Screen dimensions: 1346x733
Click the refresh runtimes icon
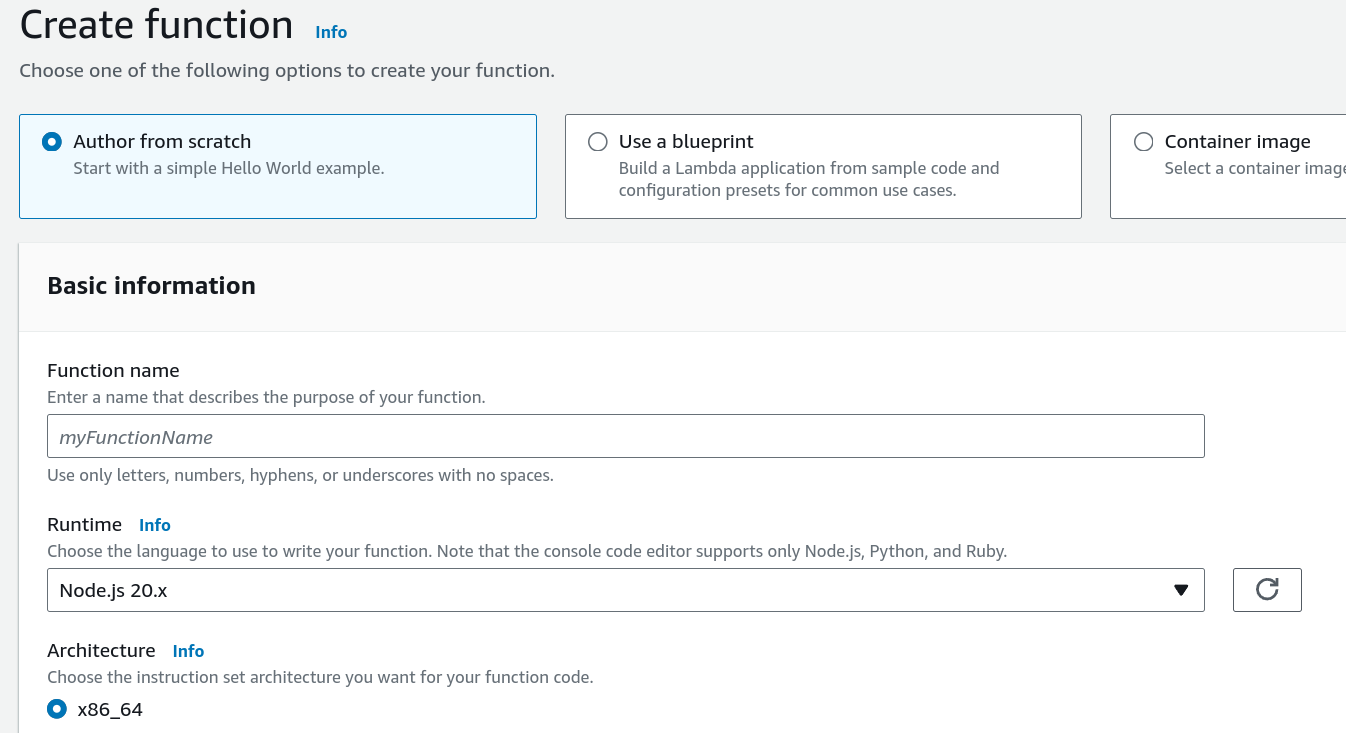pos(1267,590)
